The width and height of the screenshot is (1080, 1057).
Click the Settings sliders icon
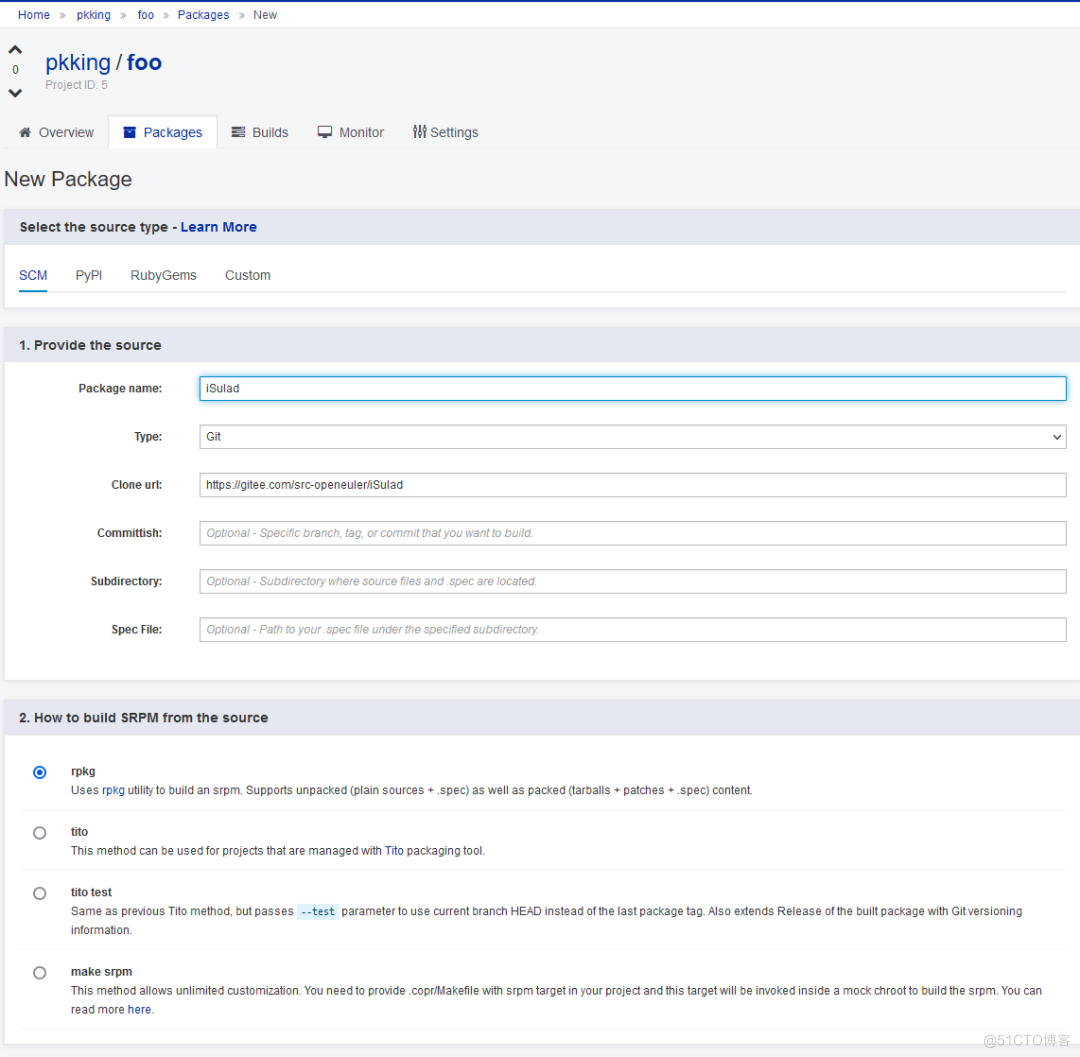pyautogui.click(x=419, y=132)
